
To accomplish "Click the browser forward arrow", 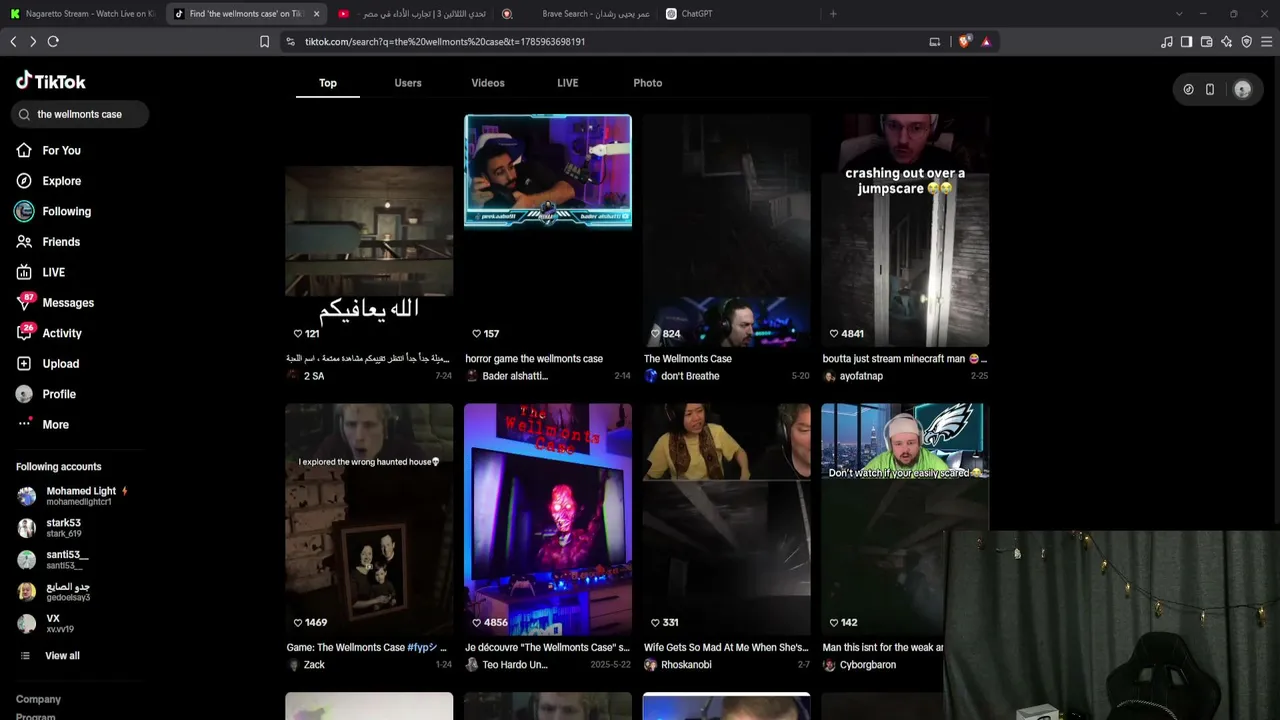I will click(x=33, y=41).
